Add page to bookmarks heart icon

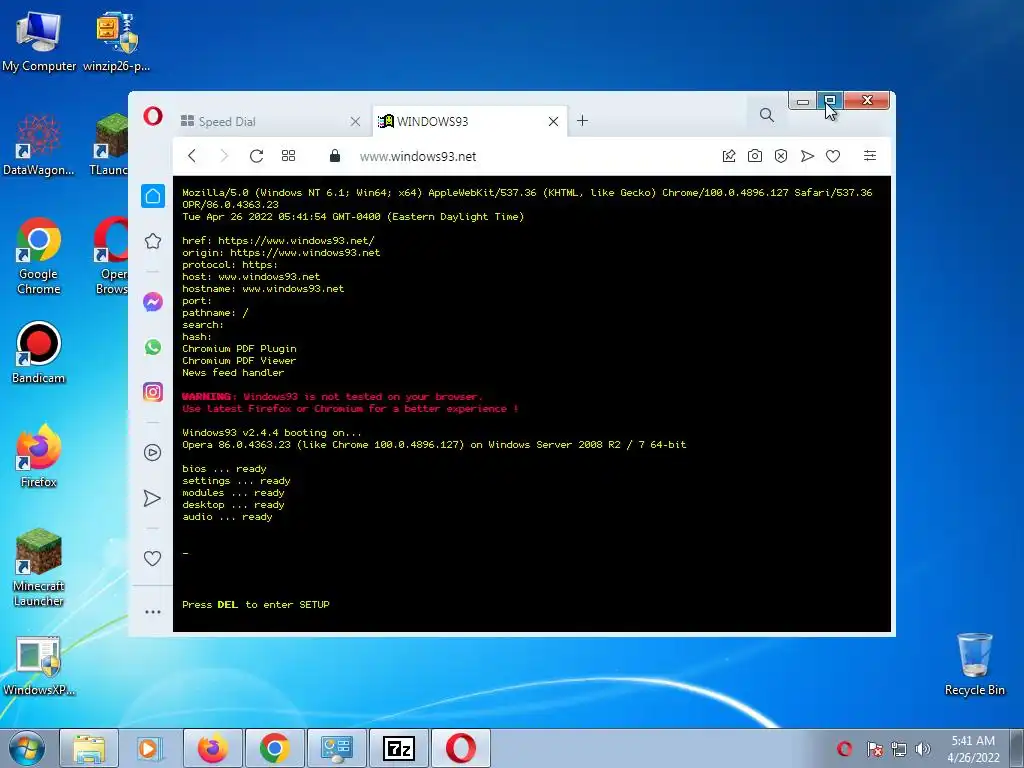tap(833, 156)
